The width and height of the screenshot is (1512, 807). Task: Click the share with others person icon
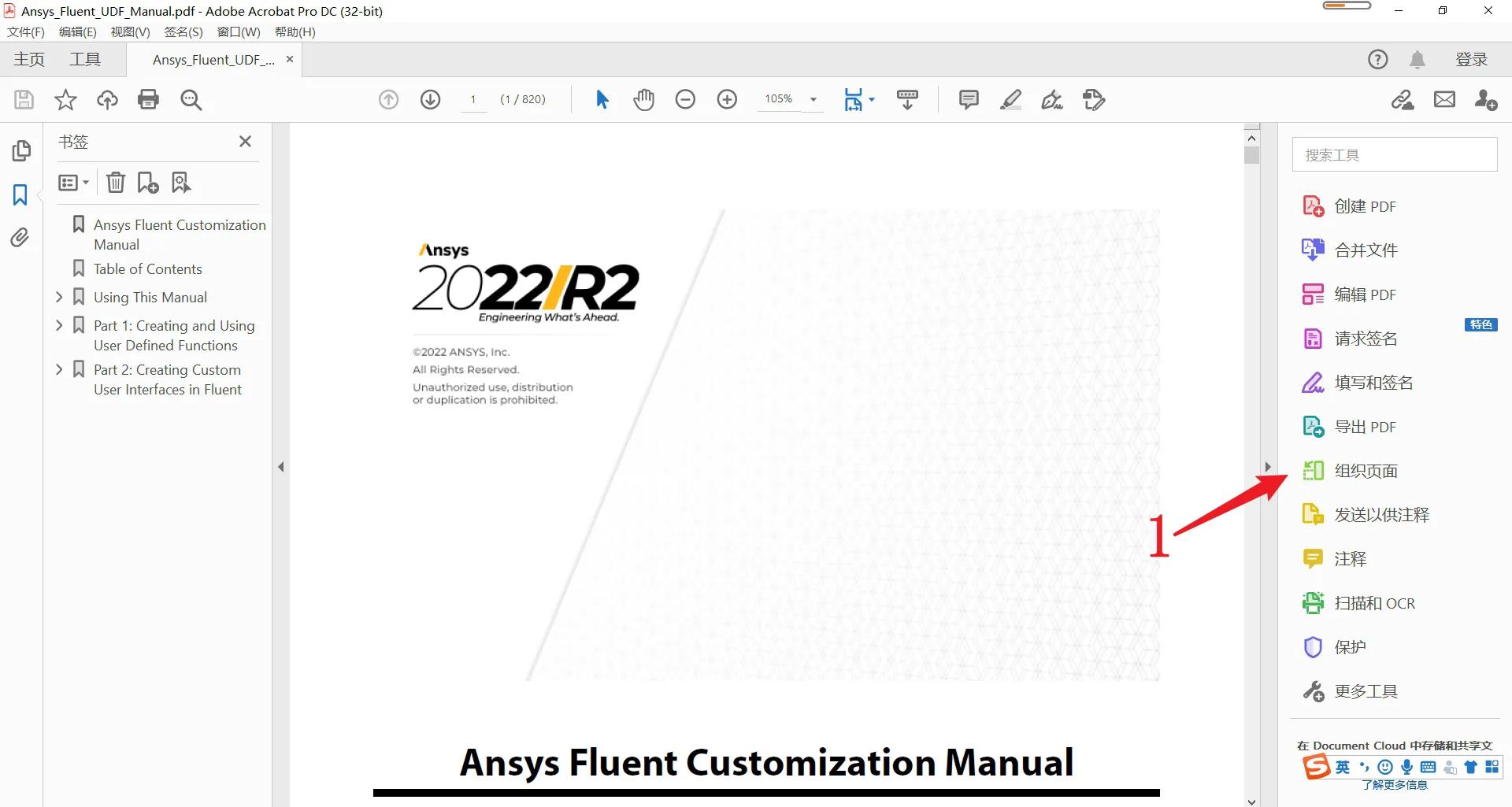click(x=1486, y=99)
